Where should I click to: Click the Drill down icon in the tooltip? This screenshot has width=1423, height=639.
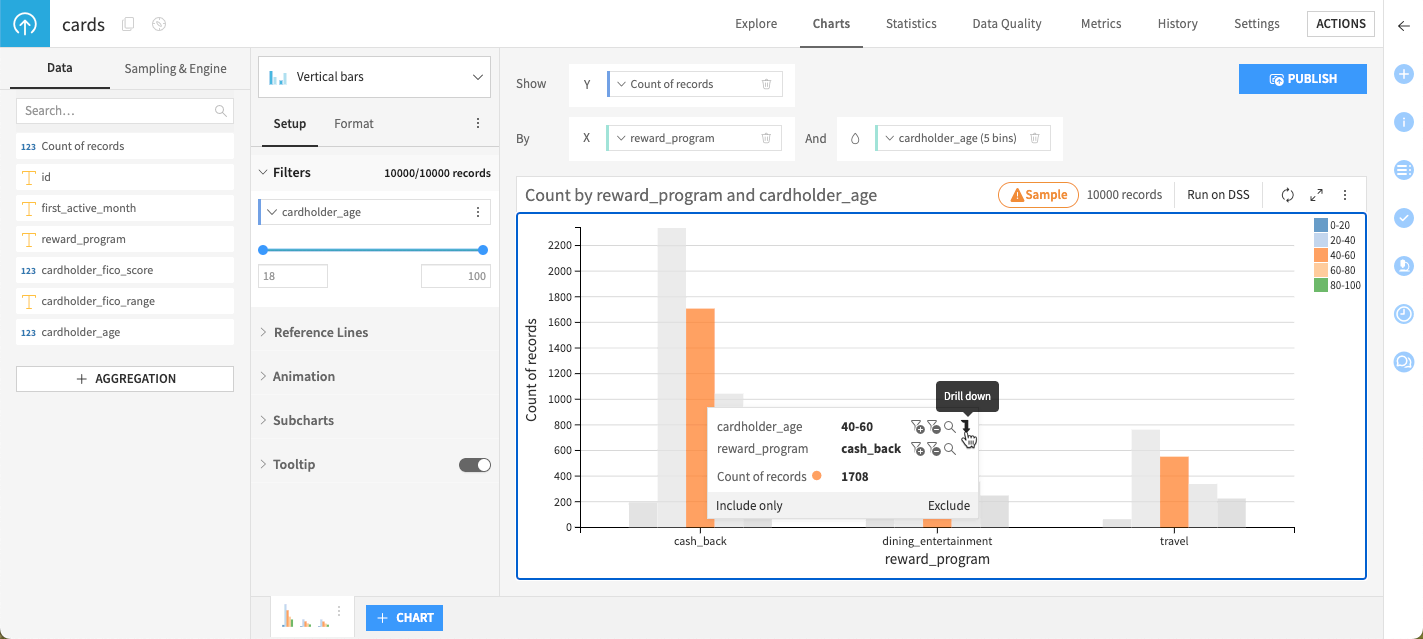(x=964, y=426)
